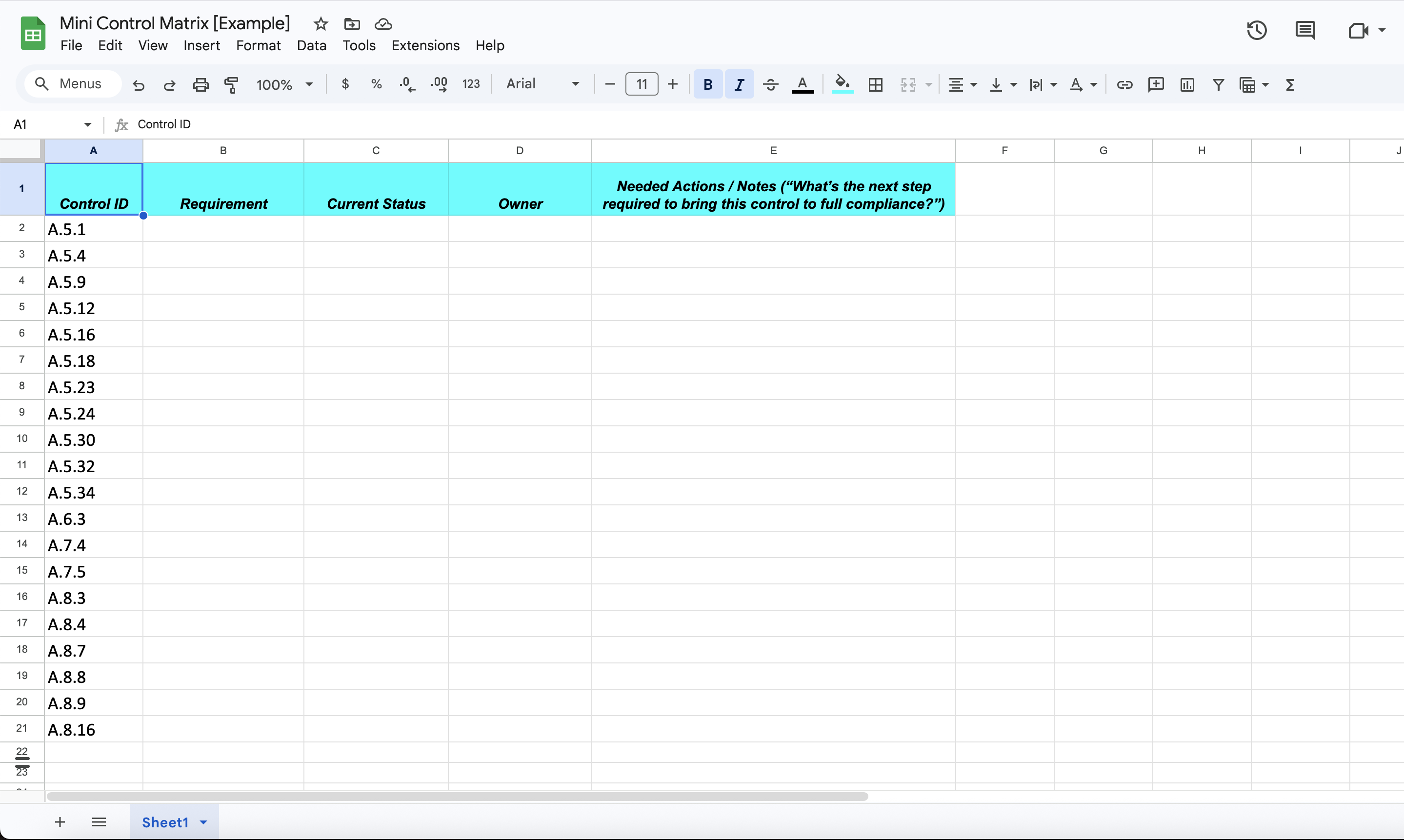1404x840 pixels.
Task: Click the insert link icon
Action: 1124,85
